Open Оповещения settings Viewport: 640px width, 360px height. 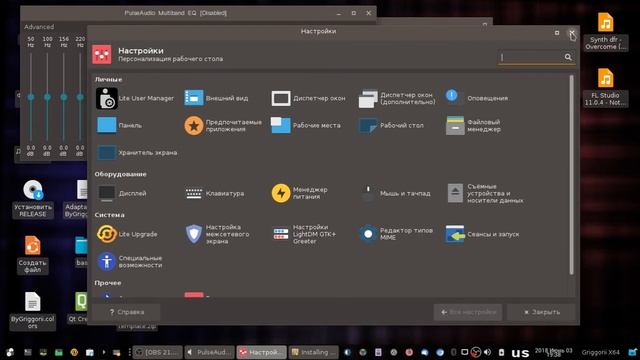point(477,98)
